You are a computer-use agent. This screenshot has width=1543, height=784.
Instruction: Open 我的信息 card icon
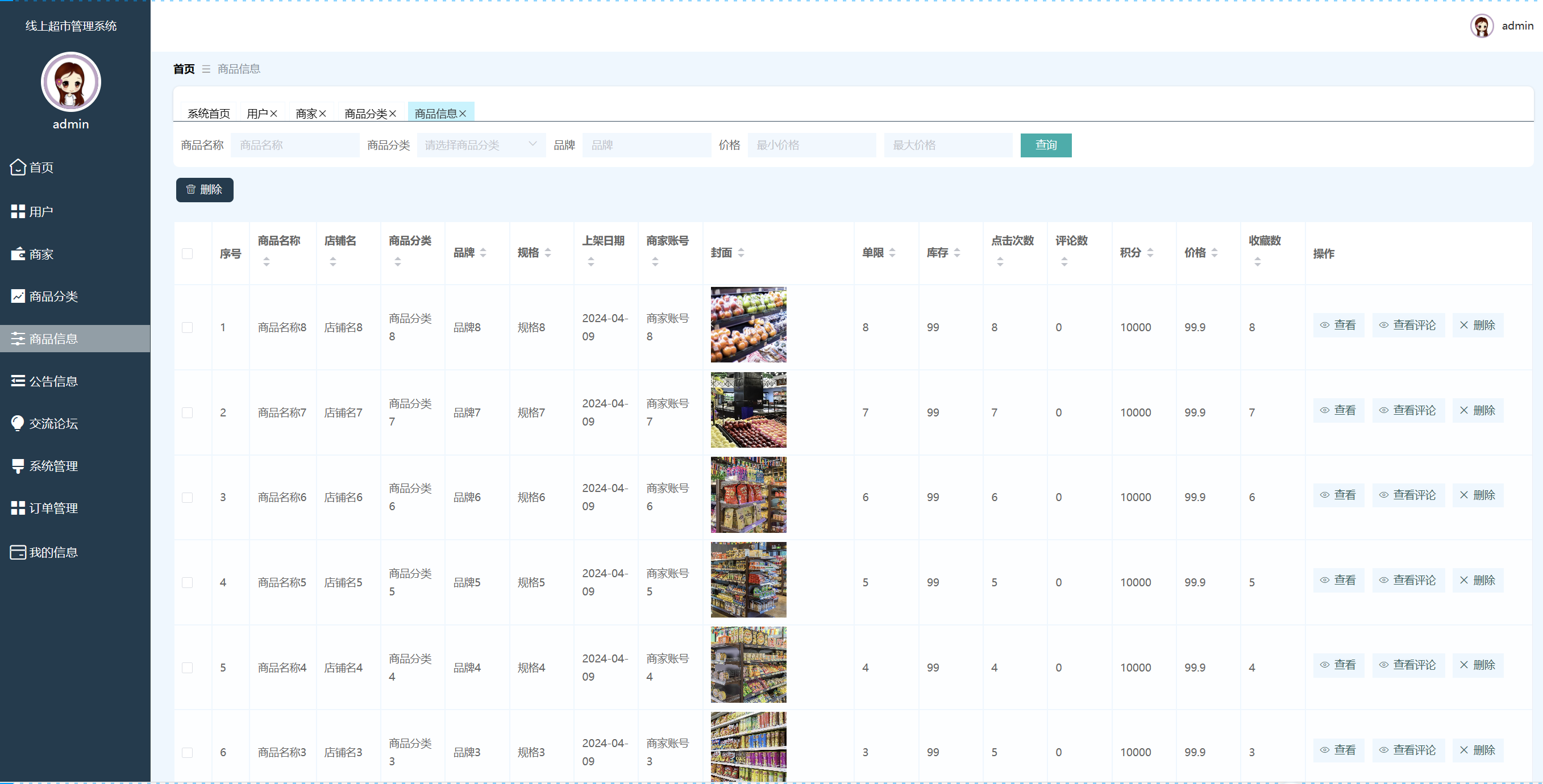pos(18,552)
